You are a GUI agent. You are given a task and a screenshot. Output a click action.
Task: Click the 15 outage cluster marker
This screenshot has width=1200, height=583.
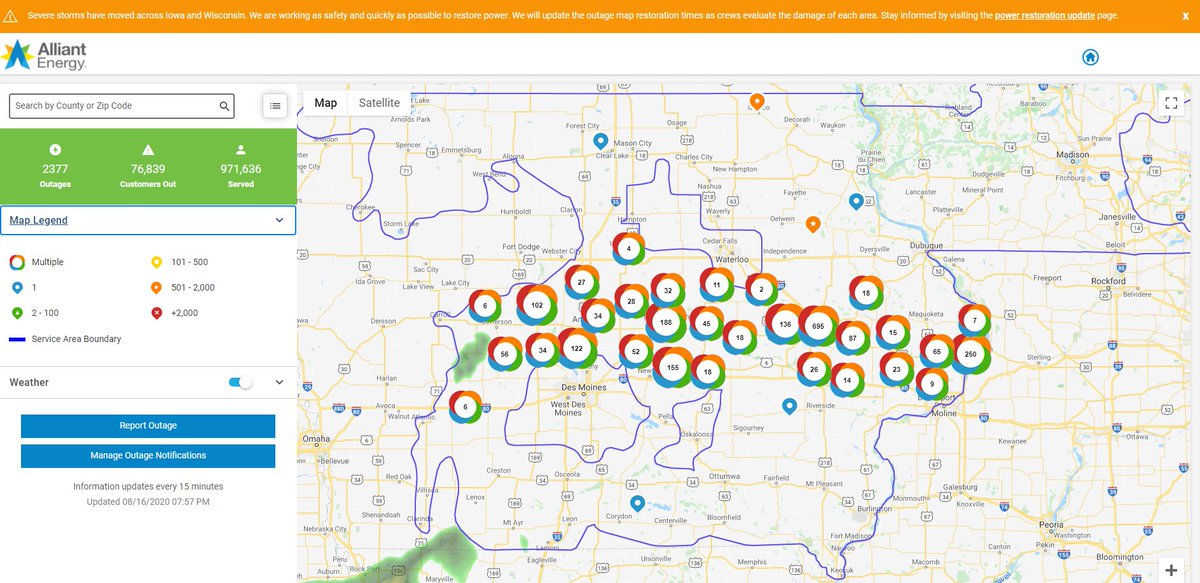coord(893,332)
